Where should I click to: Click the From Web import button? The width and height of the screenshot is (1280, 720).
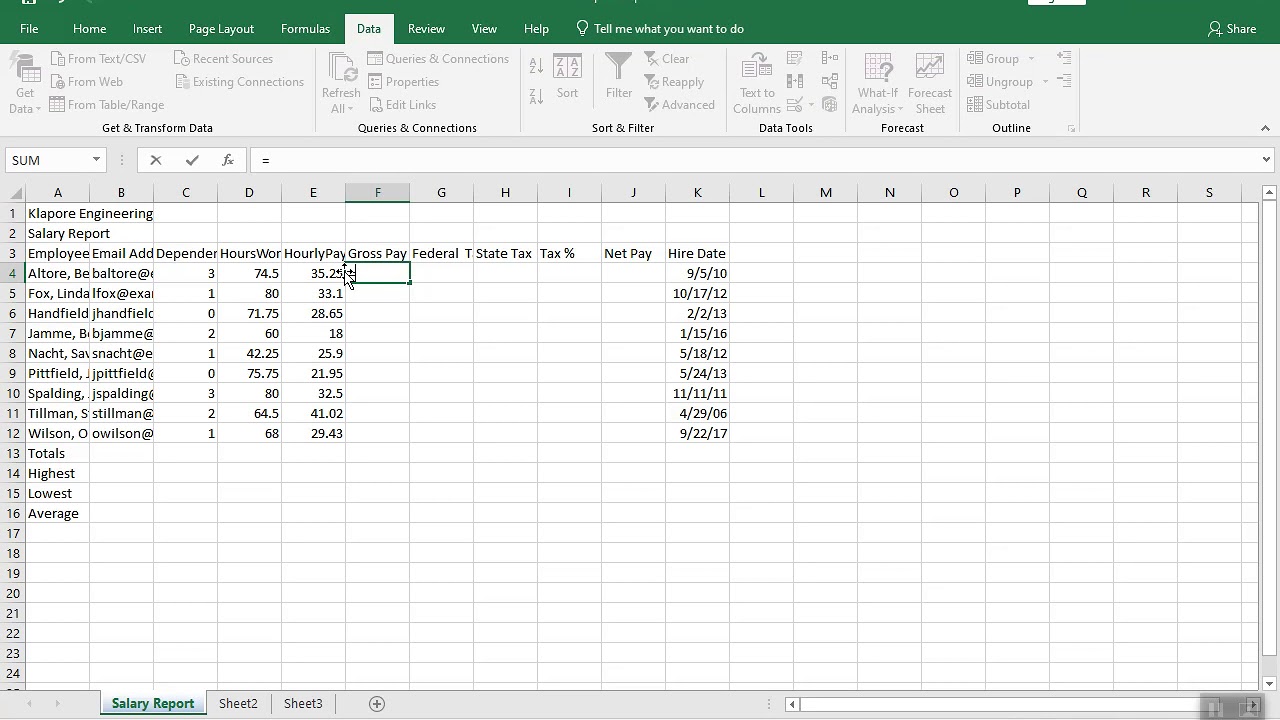click(x=86, y=82)
